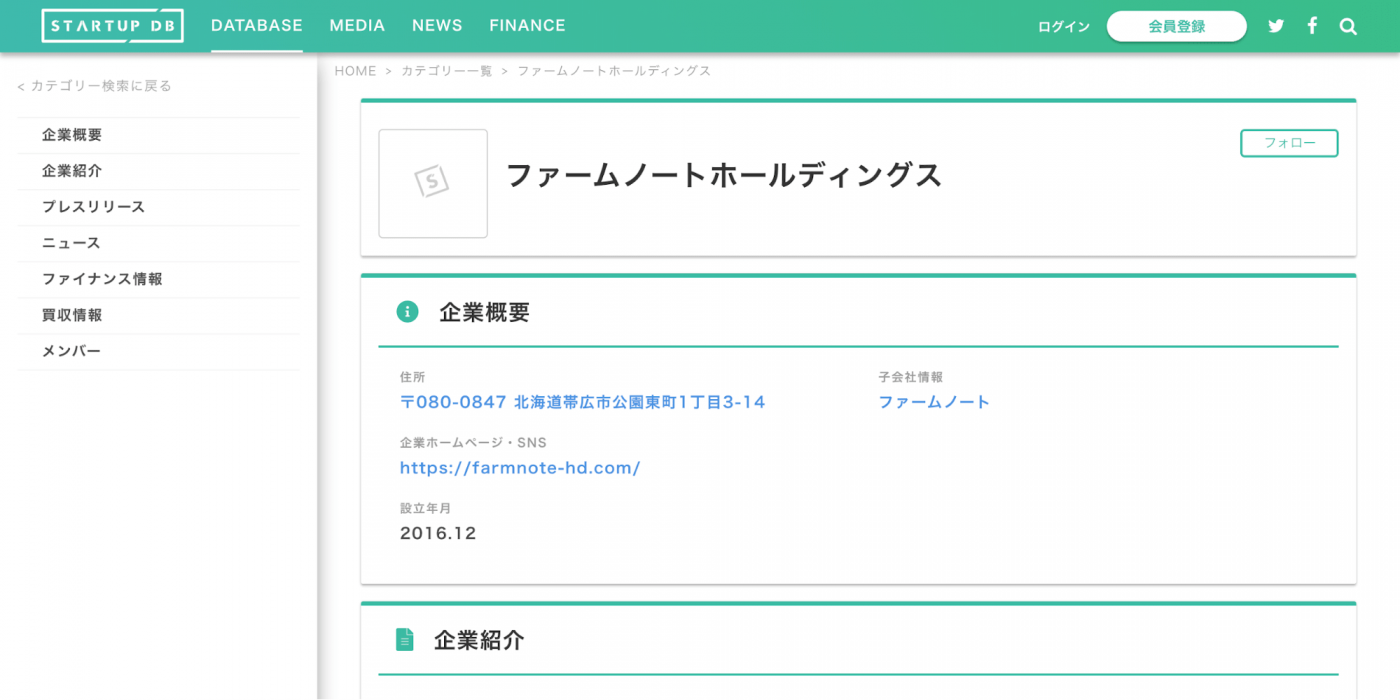The height and width of the screenshot is (700, 1400).
Task: Open the search using the magnifier icon
Action: pos(1348,26)
